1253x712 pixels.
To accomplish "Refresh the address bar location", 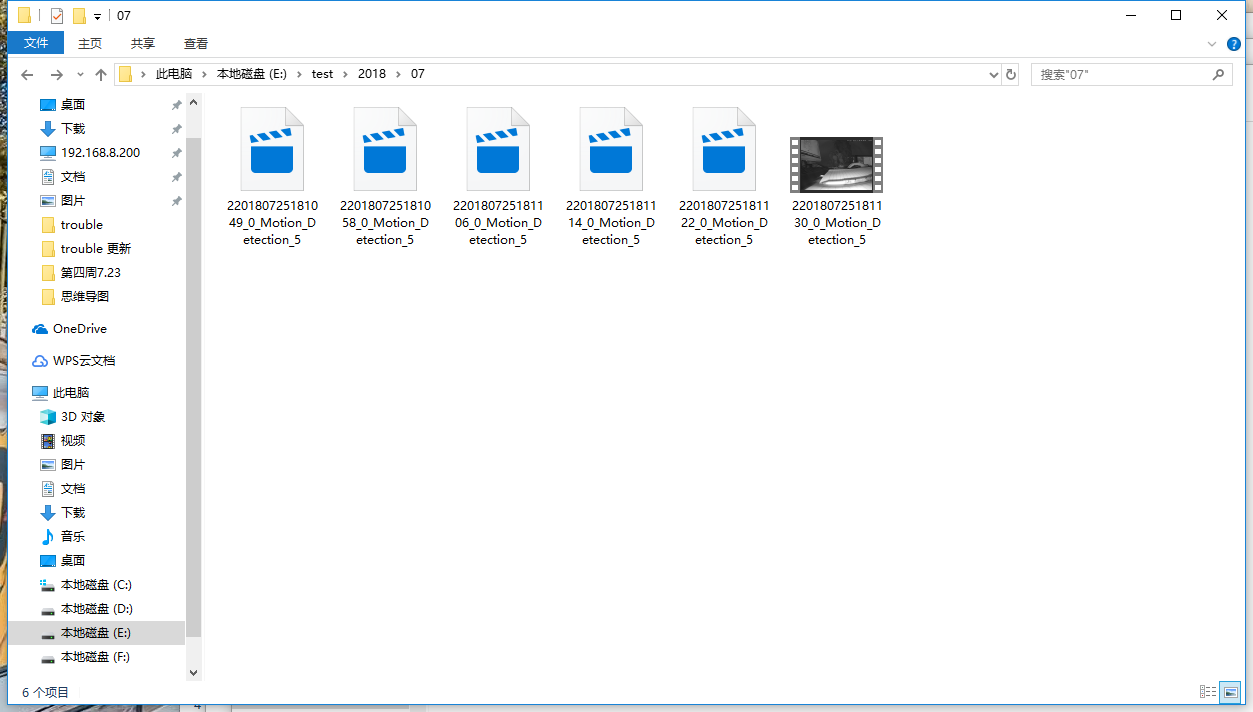I will [x=1011, y=74].
